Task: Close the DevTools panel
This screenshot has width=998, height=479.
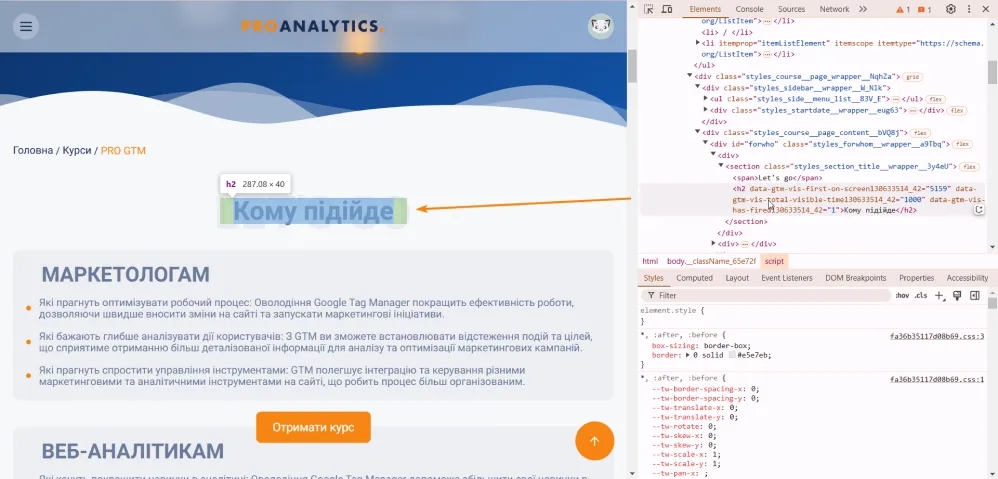Action: coord(988,9)
